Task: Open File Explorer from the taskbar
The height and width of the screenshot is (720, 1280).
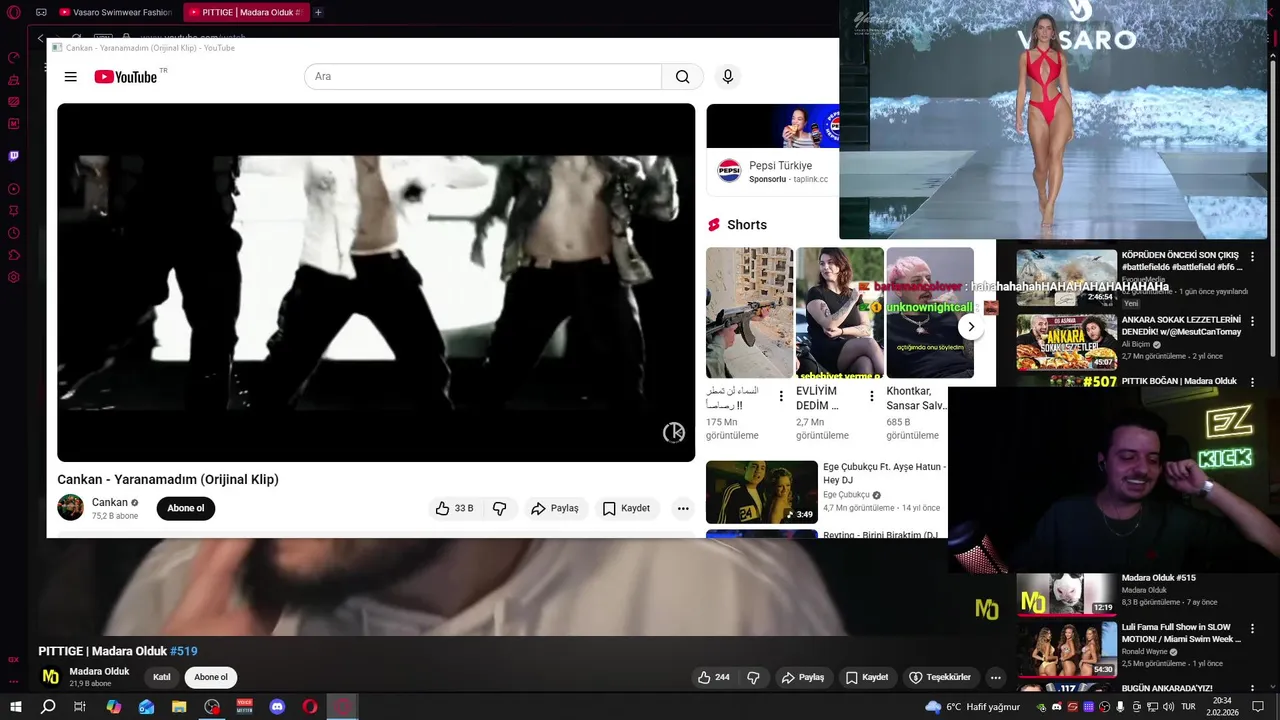Action: [179, 706]
